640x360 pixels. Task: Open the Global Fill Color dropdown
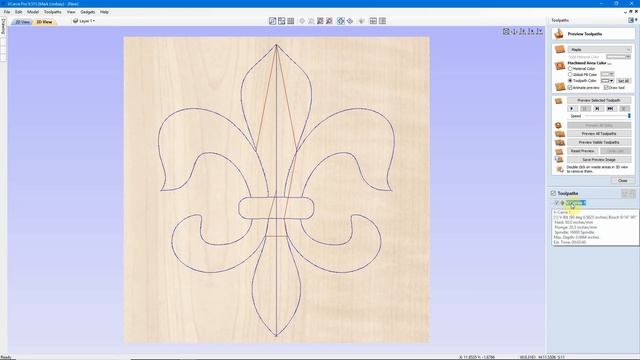point(607,74)
